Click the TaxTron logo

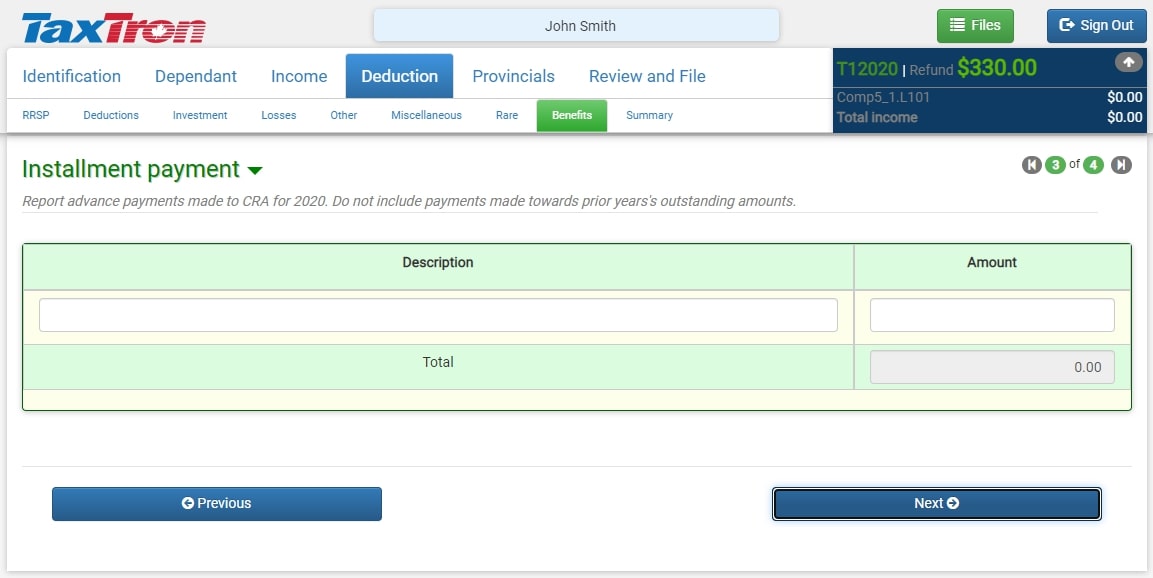pos(114,28)
